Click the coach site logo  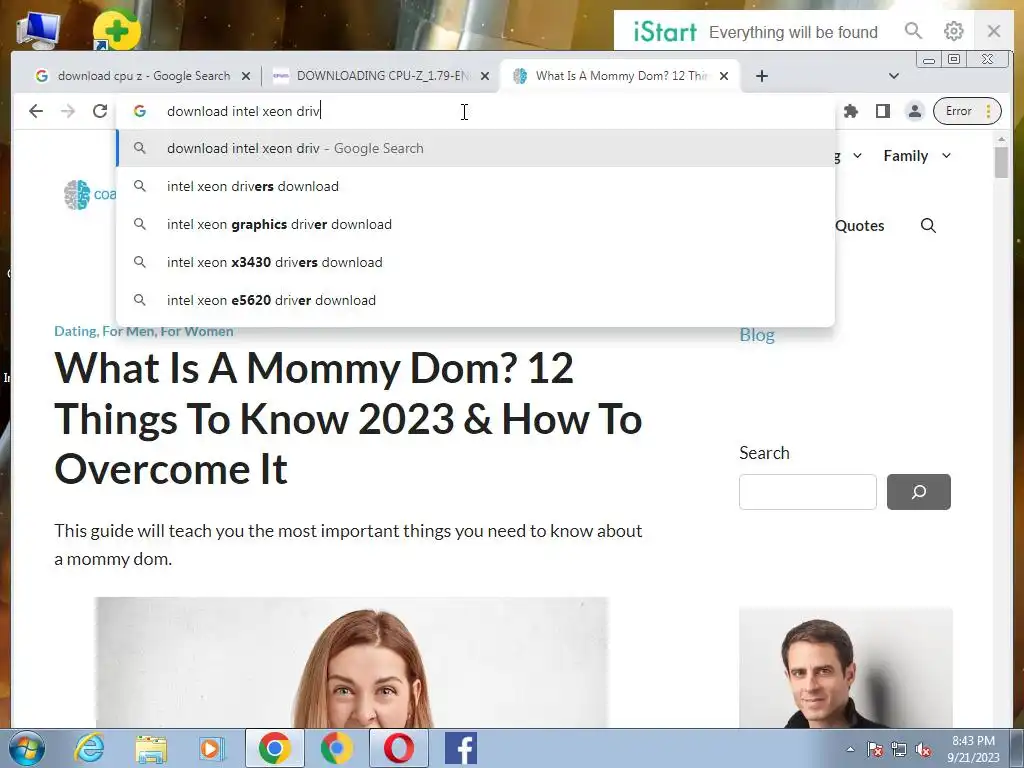tap(90, 195)
